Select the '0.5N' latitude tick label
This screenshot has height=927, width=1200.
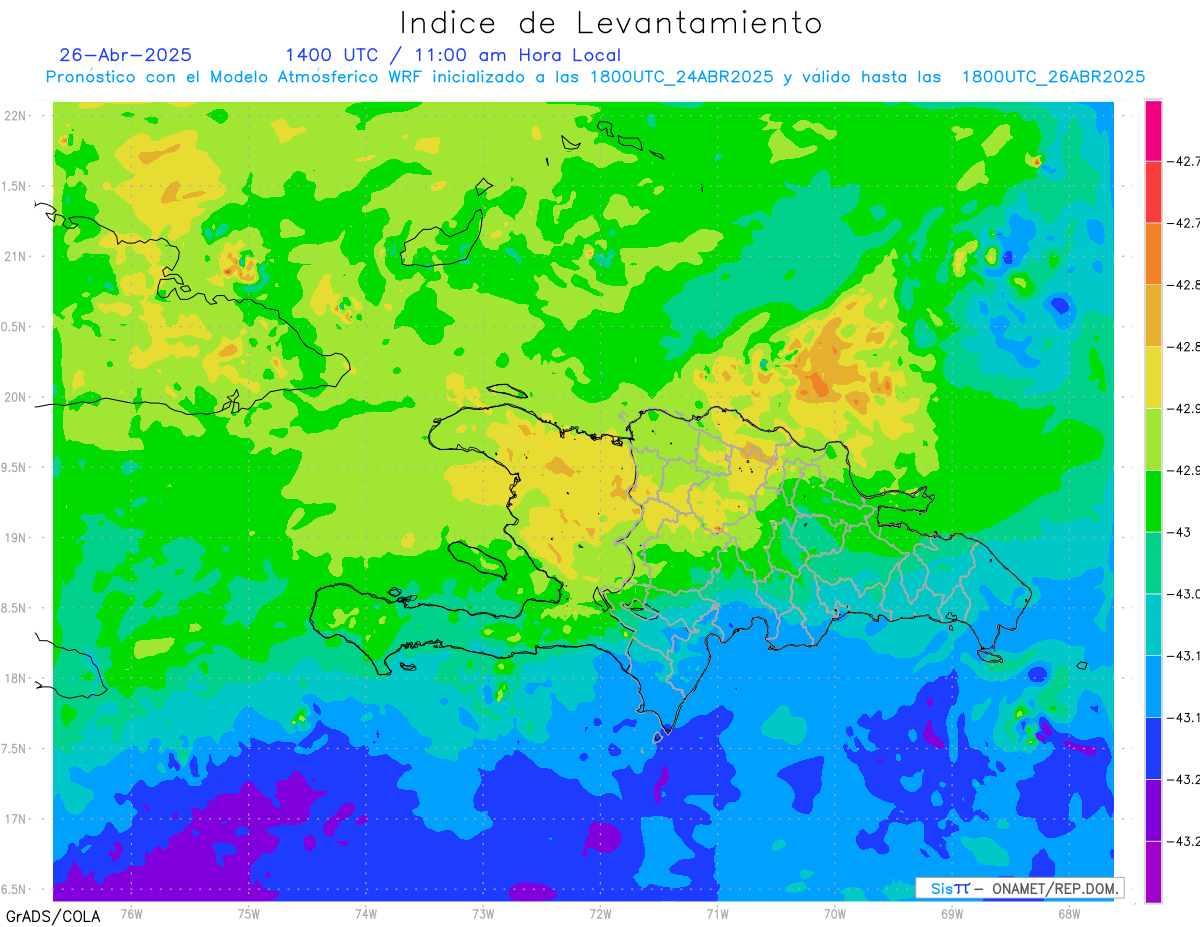14,327
